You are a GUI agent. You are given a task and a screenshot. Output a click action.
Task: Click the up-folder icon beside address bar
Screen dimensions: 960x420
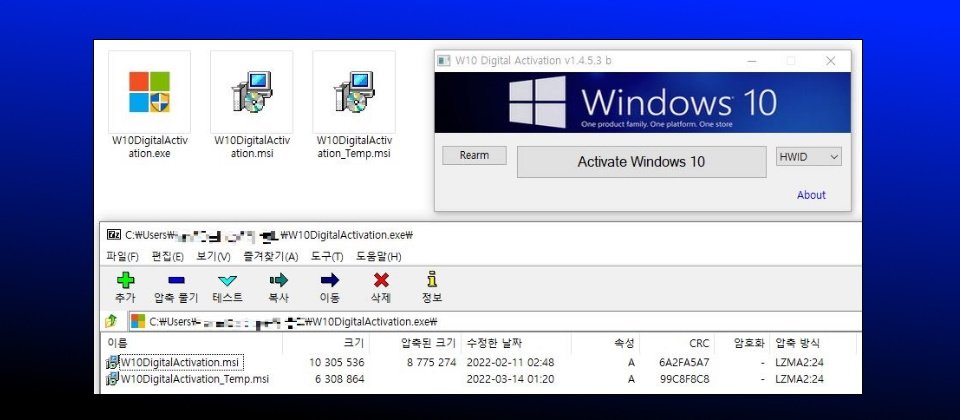pos(111,321)
